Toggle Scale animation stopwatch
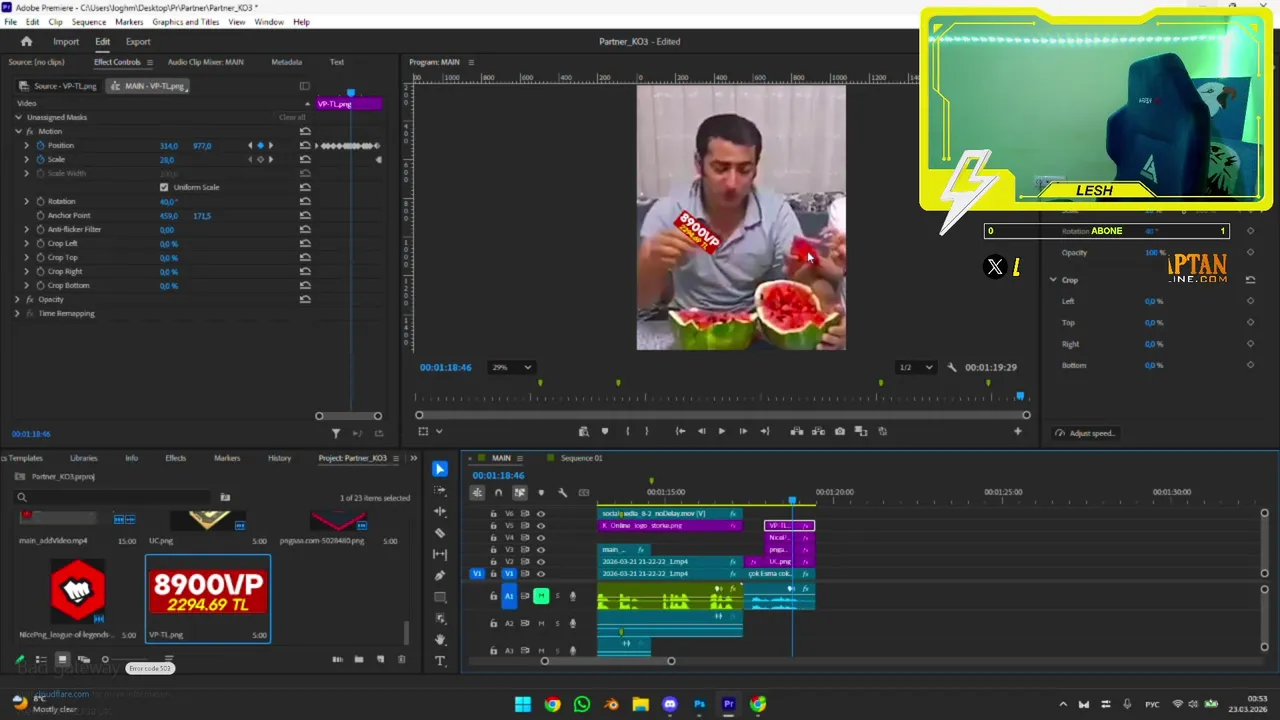Screen dimensions: 1280x720 40,159
